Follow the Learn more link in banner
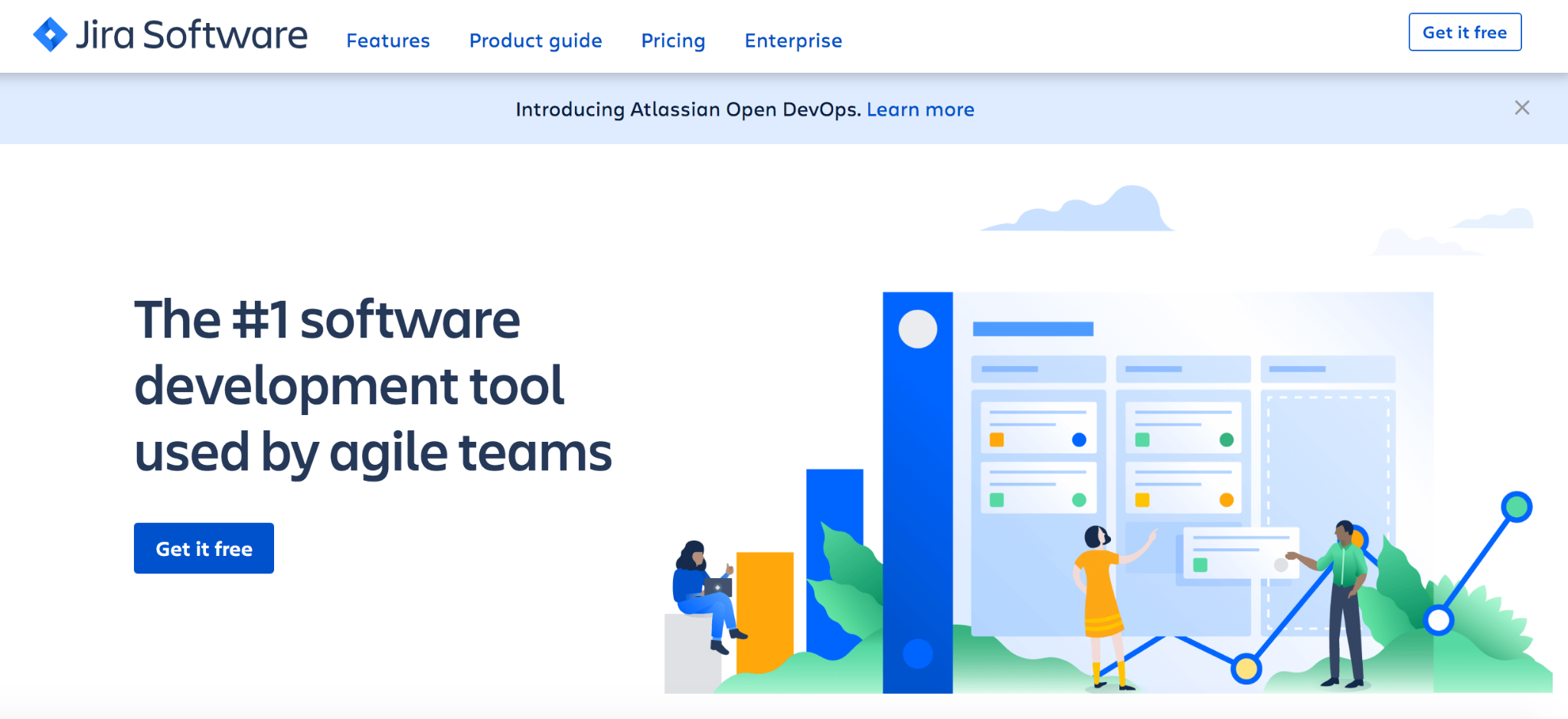This screenshot has height=719, width=1568. tap(920, 109)
